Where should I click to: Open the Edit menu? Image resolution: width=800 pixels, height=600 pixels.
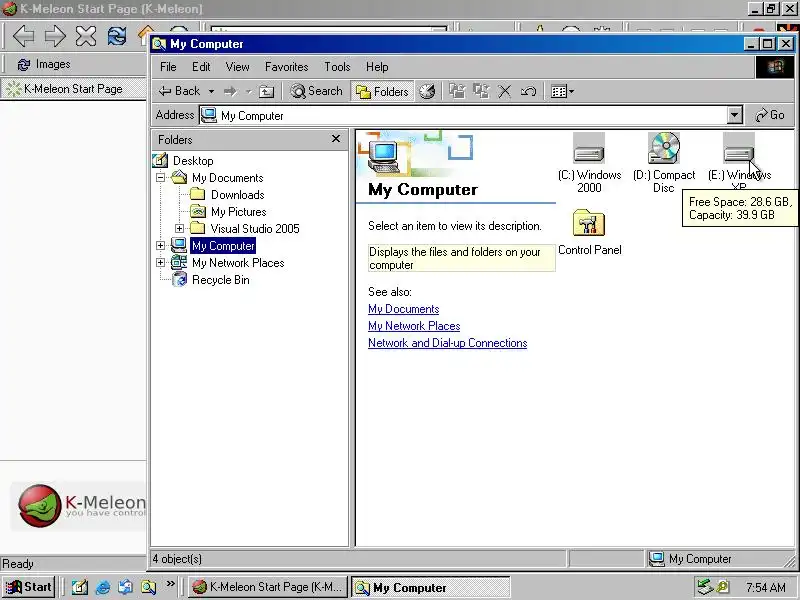(x=201, y=67)
